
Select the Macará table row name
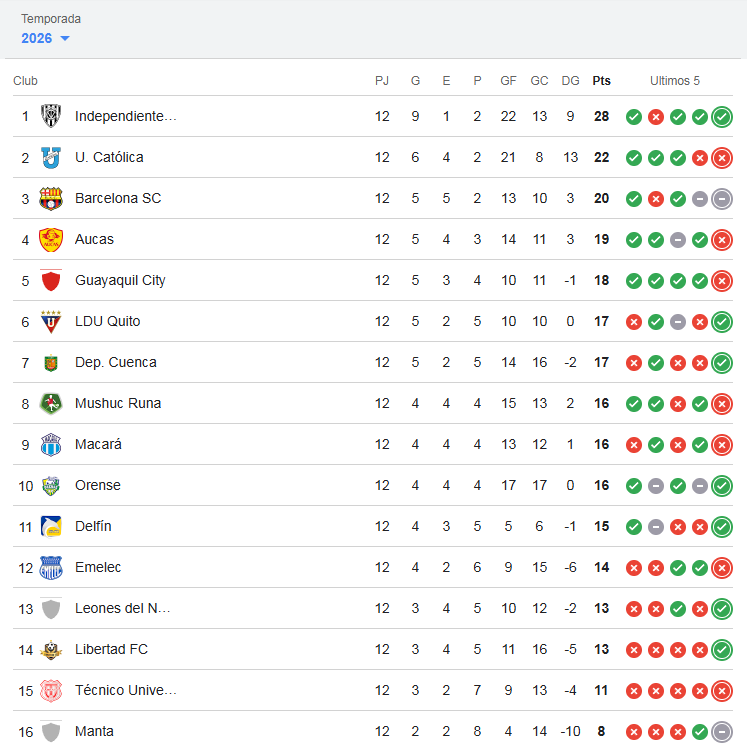tap(98, 444)
